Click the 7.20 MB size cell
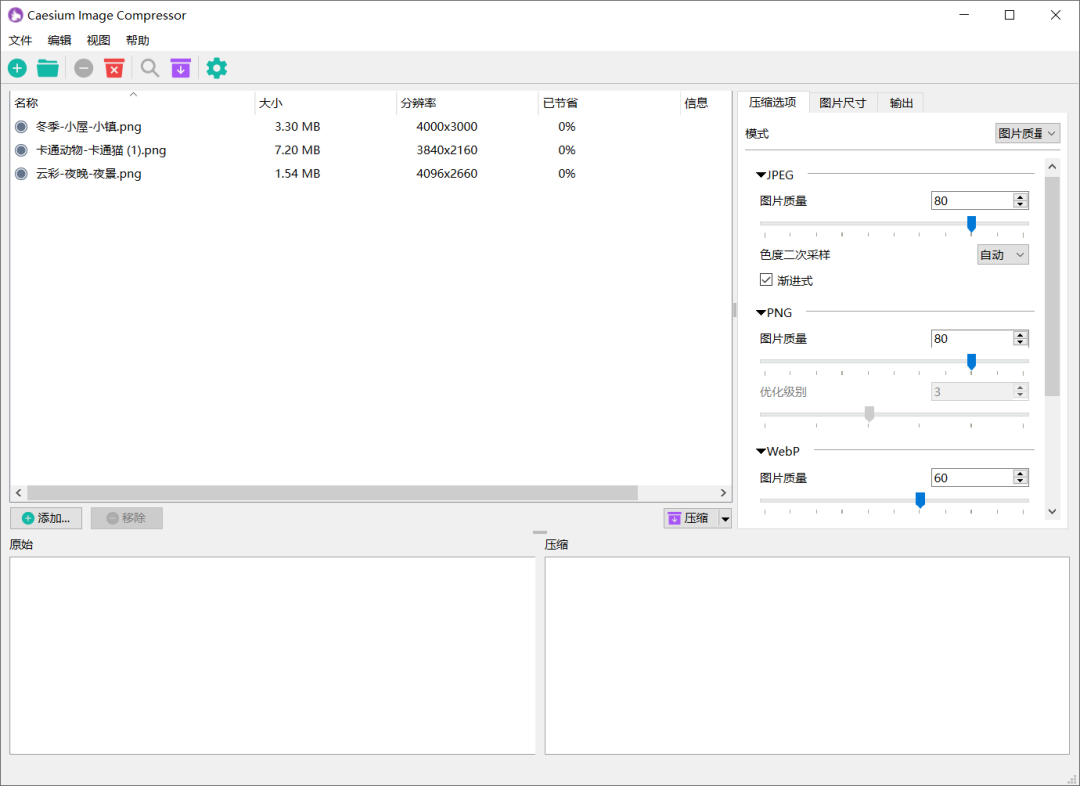 click(298, 150)
